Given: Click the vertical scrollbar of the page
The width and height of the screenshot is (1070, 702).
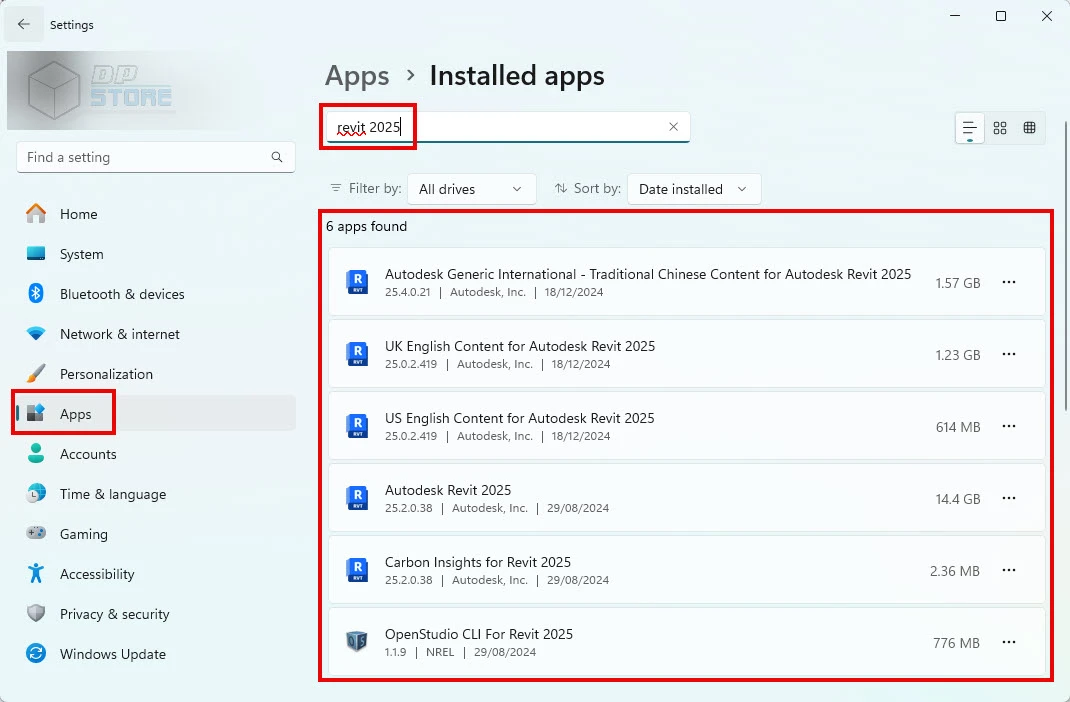Looking at the screenshot, I should coord(1066,266).
